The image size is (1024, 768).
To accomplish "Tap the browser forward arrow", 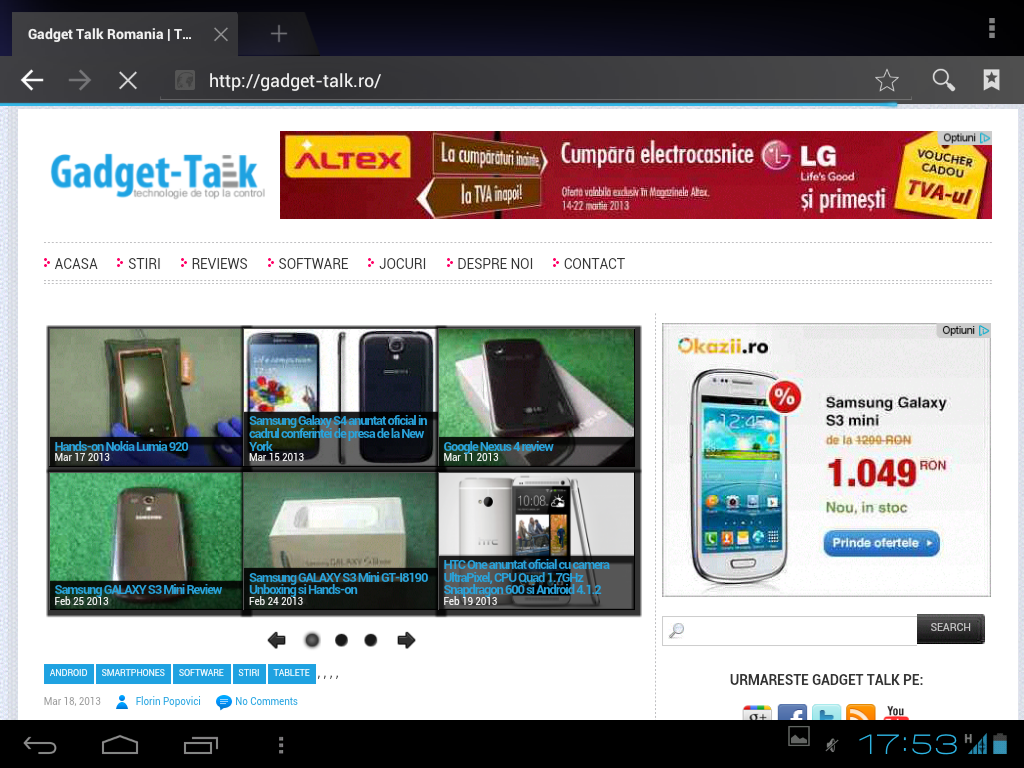I will point(80,80).
